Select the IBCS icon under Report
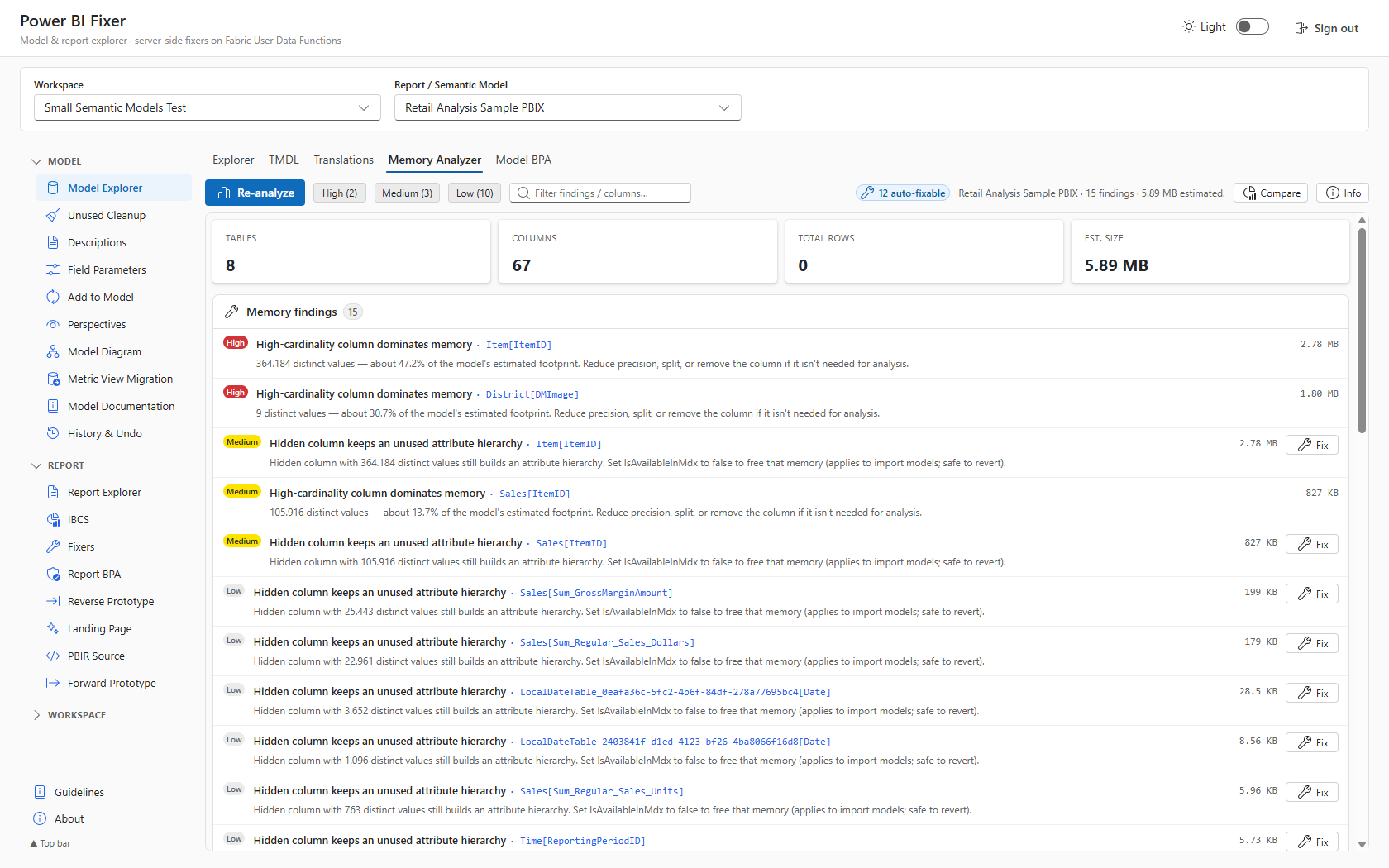1389x868 pixels. click(53, 519)
